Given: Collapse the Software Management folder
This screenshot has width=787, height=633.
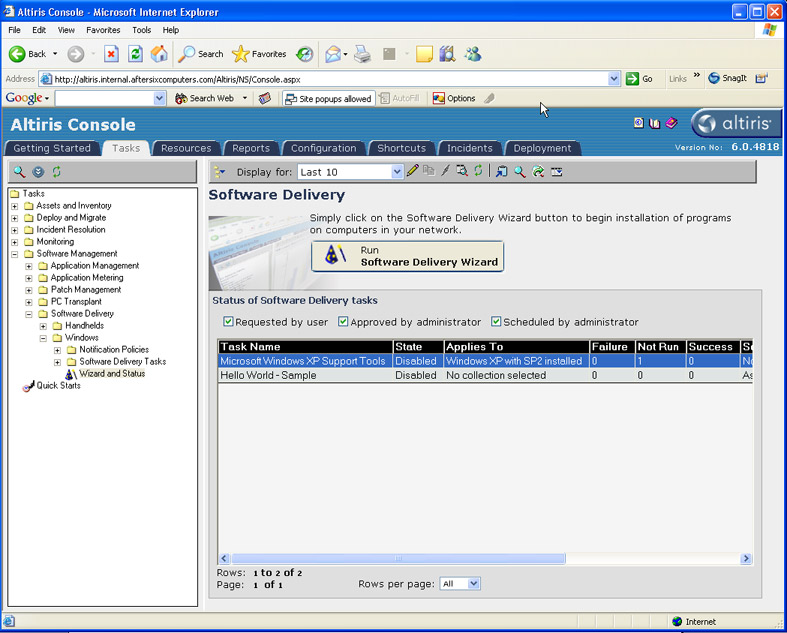Looking at the screenshot, I should [x=15, y=254].
